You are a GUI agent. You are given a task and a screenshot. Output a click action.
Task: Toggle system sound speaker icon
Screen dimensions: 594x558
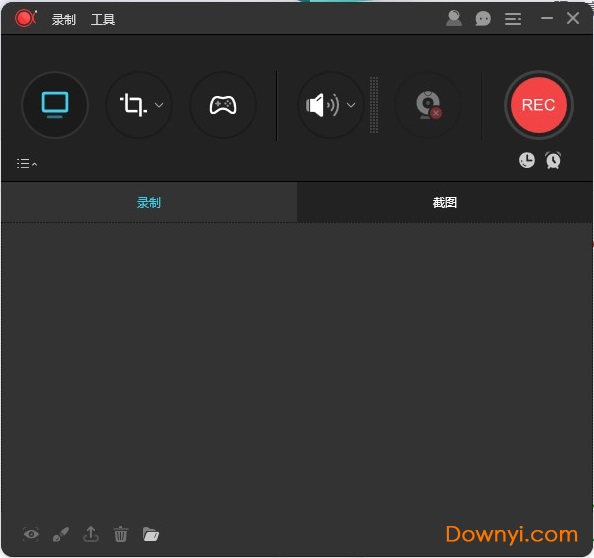click(x=322, y=105)
